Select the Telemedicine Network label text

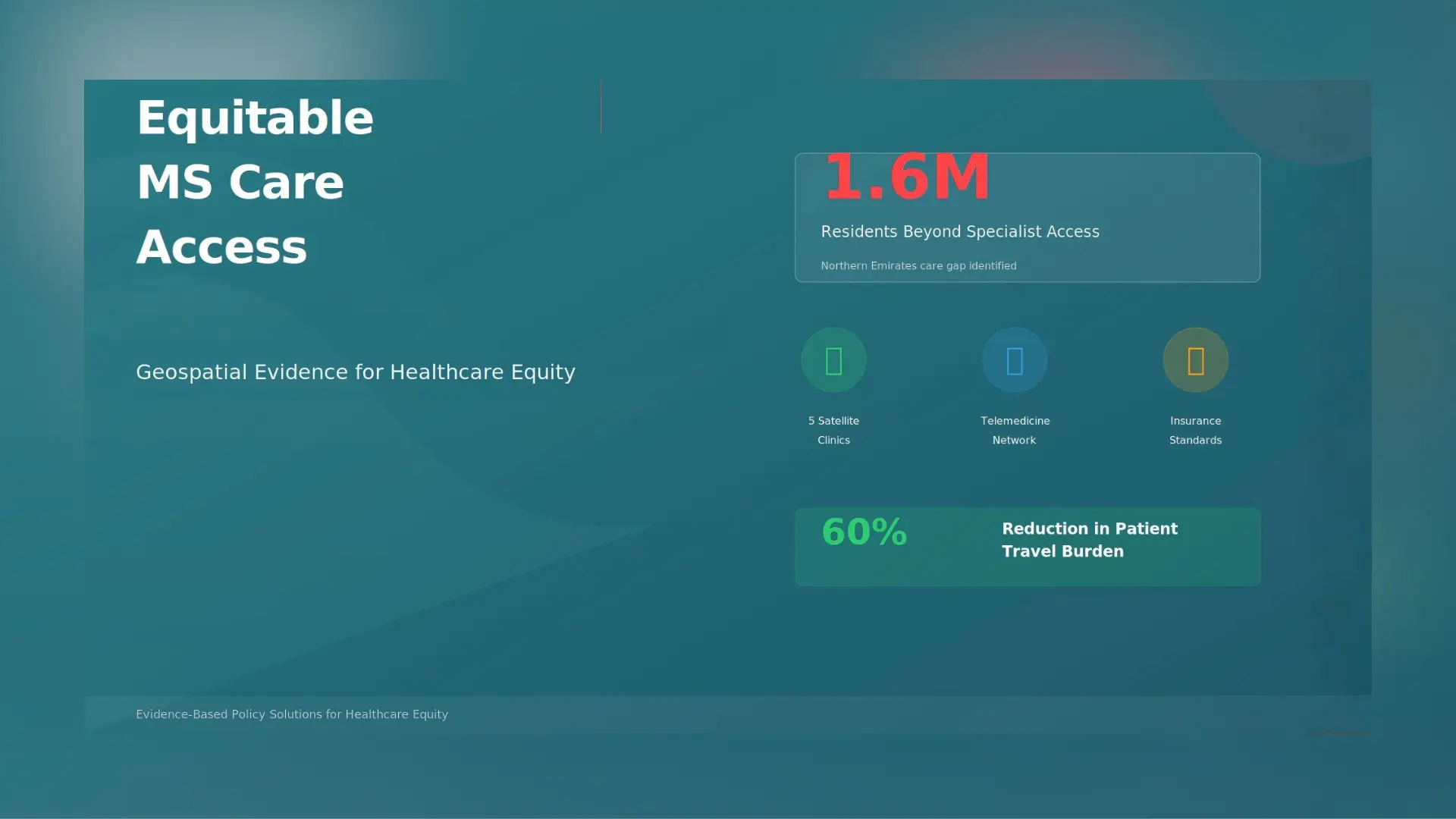pyautogui.click(x=1015, y=430)
